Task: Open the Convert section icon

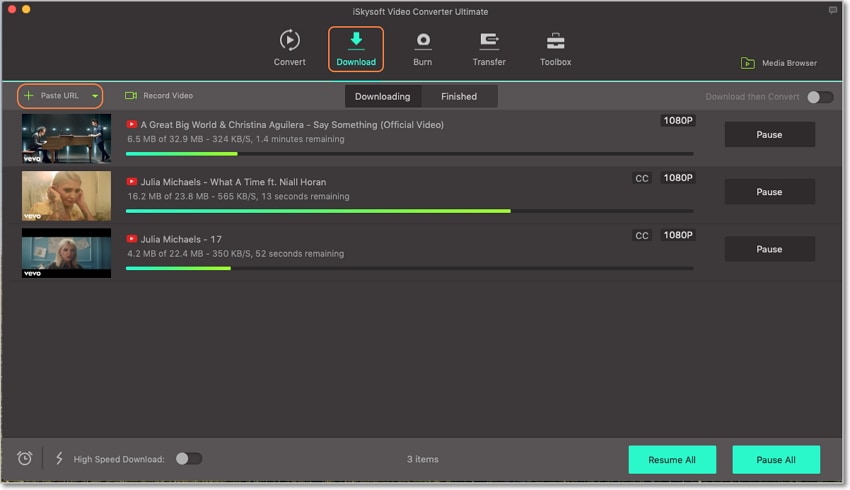Action: pyautogui.click(x=289, y=41)
